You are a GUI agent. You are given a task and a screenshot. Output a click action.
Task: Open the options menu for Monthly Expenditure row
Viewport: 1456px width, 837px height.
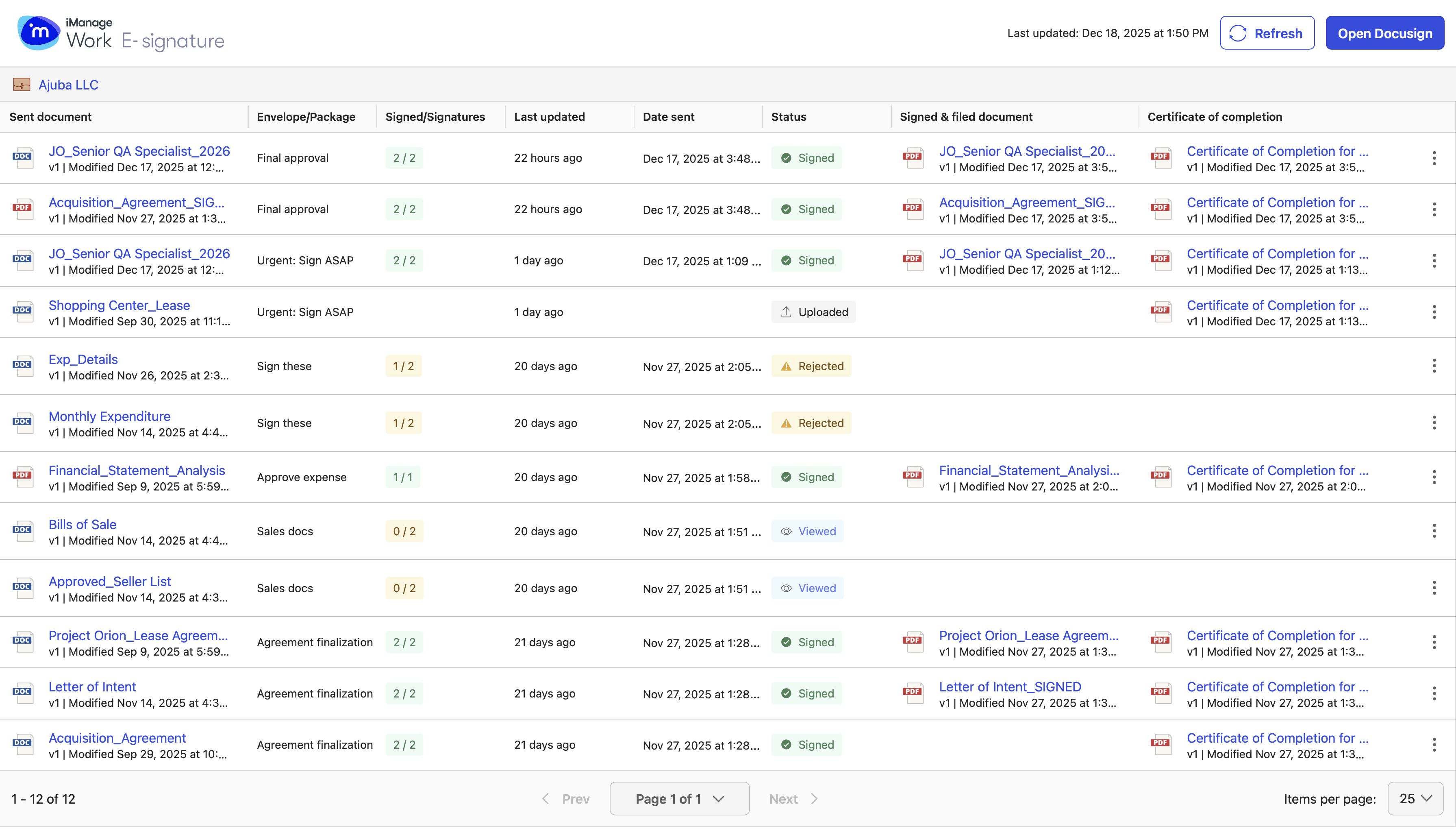coord(1434,423)
